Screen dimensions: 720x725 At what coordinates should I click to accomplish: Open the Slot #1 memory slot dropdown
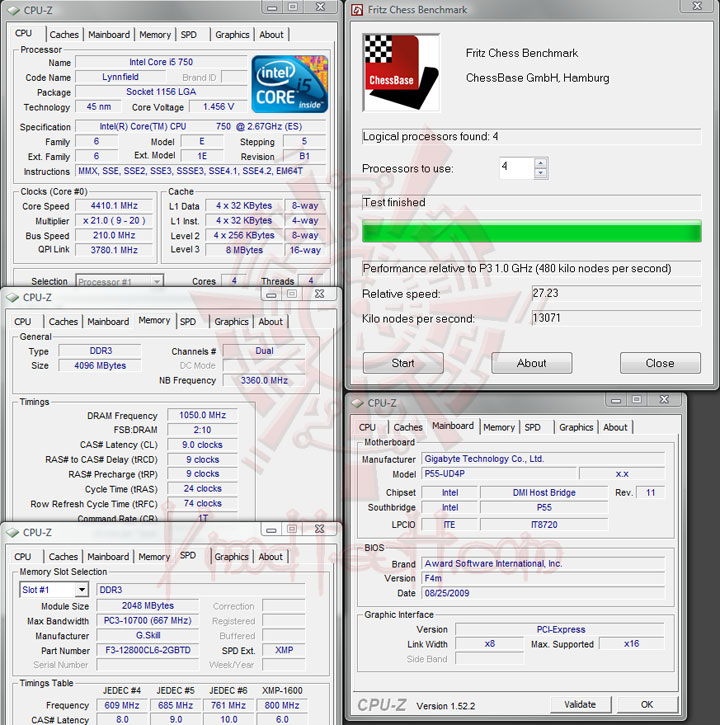tap(82, 590)
